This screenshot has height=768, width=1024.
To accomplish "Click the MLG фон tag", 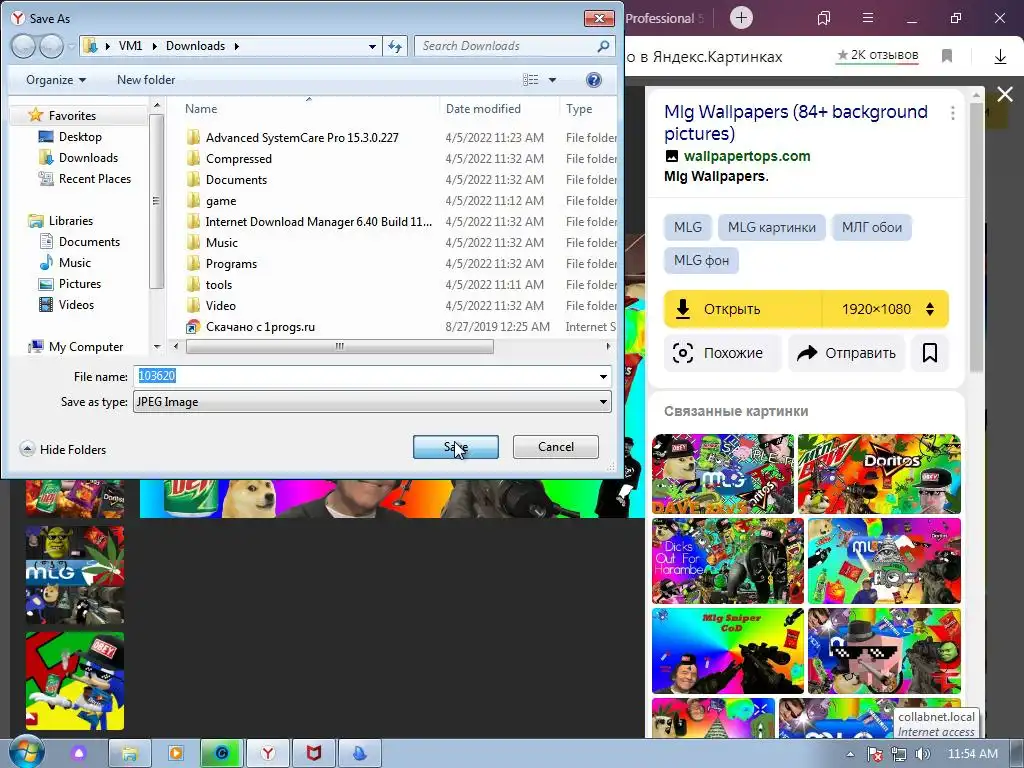I will tap(701, 260).
